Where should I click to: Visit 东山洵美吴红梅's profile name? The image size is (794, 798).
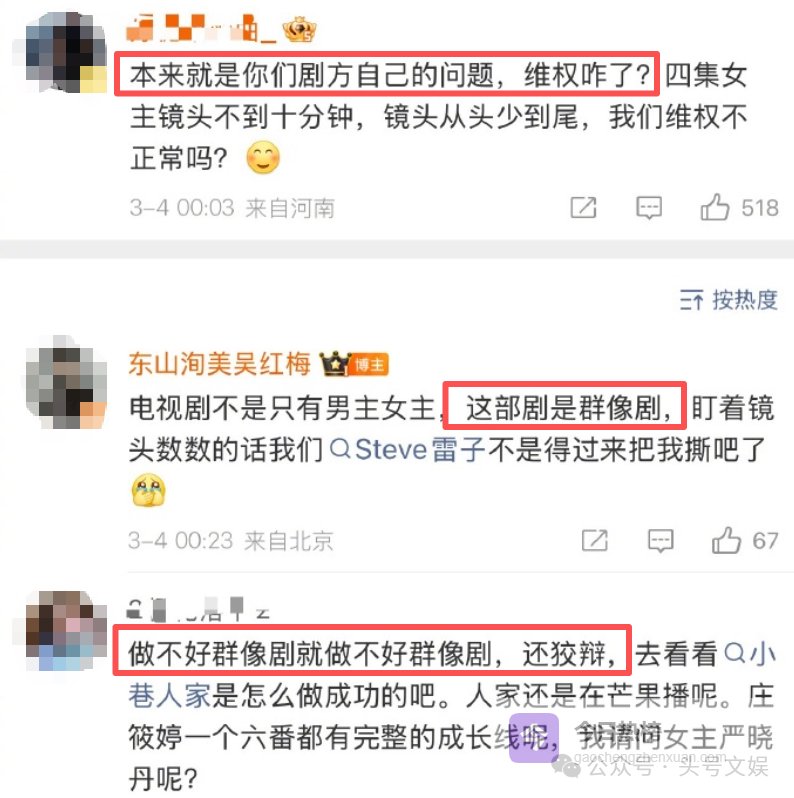[x=219, y=364]
